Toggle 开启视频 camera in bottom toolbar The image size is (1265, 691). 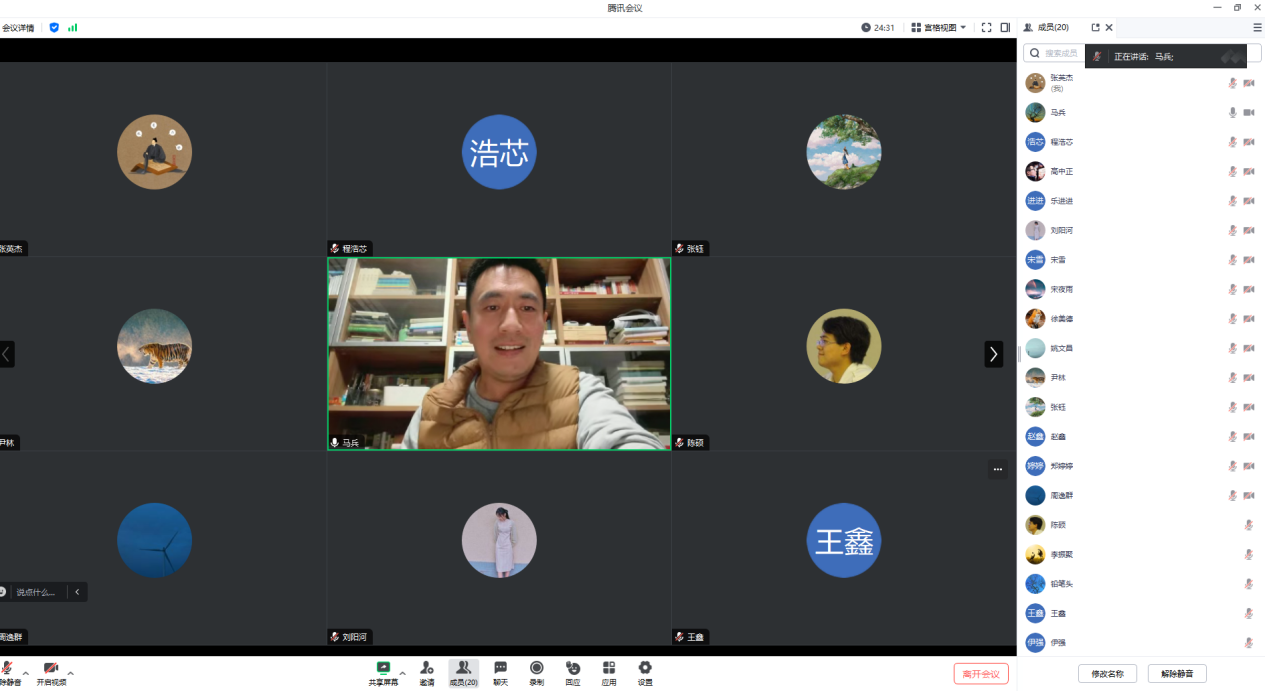51,668
